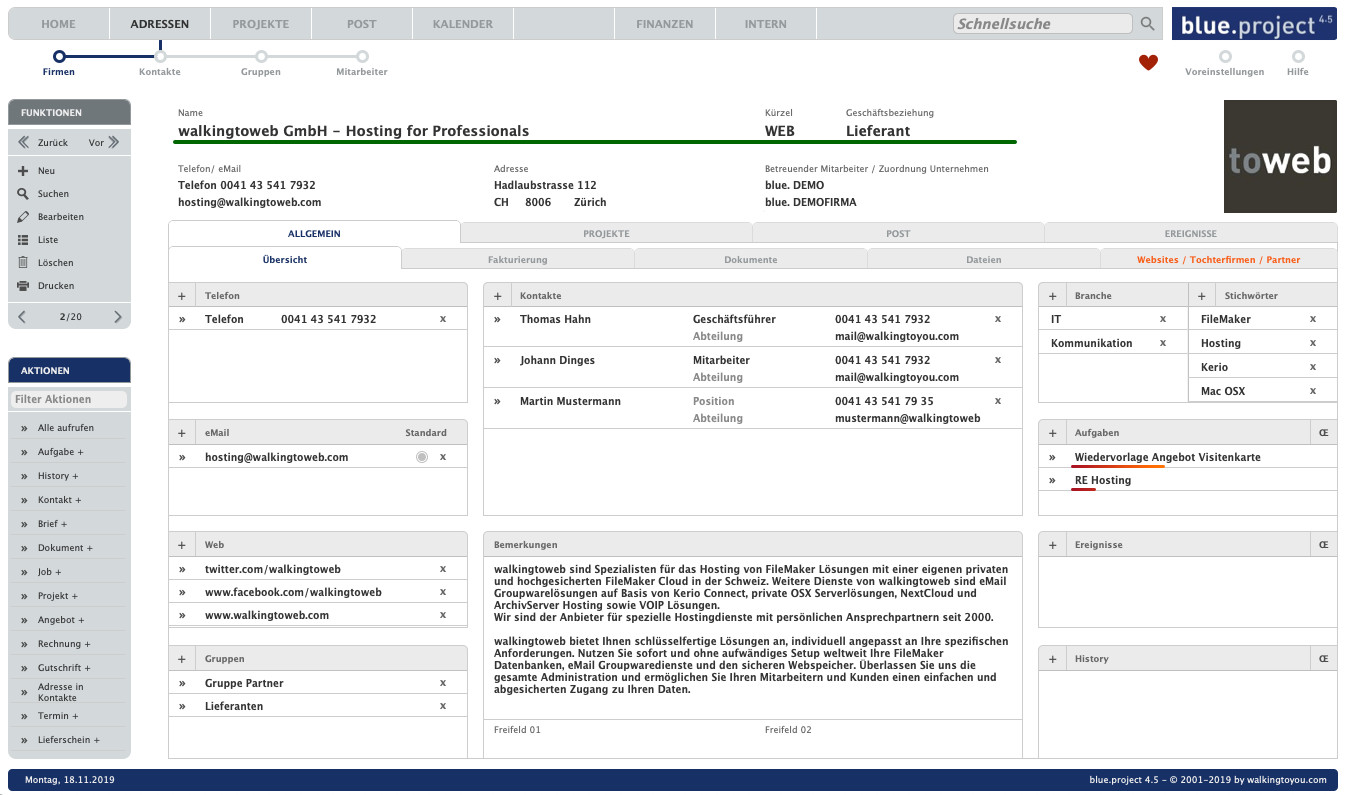
Task: Click the Drucken printer icon
Action: point(23,286)
